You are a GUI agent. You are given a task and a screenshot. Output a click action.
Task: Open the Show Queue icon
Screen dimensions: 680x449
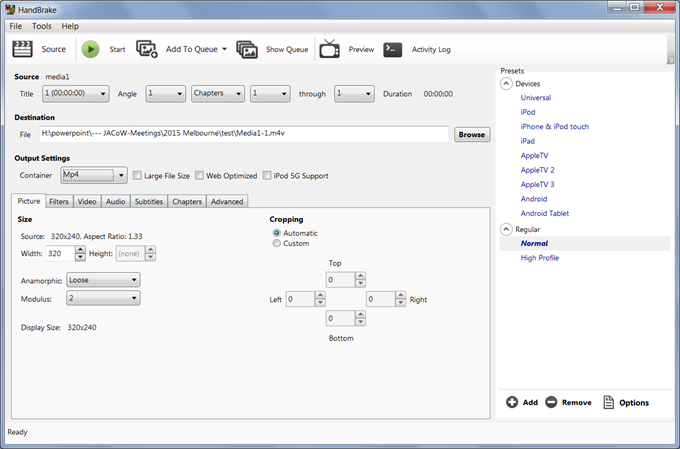(247, 49)
